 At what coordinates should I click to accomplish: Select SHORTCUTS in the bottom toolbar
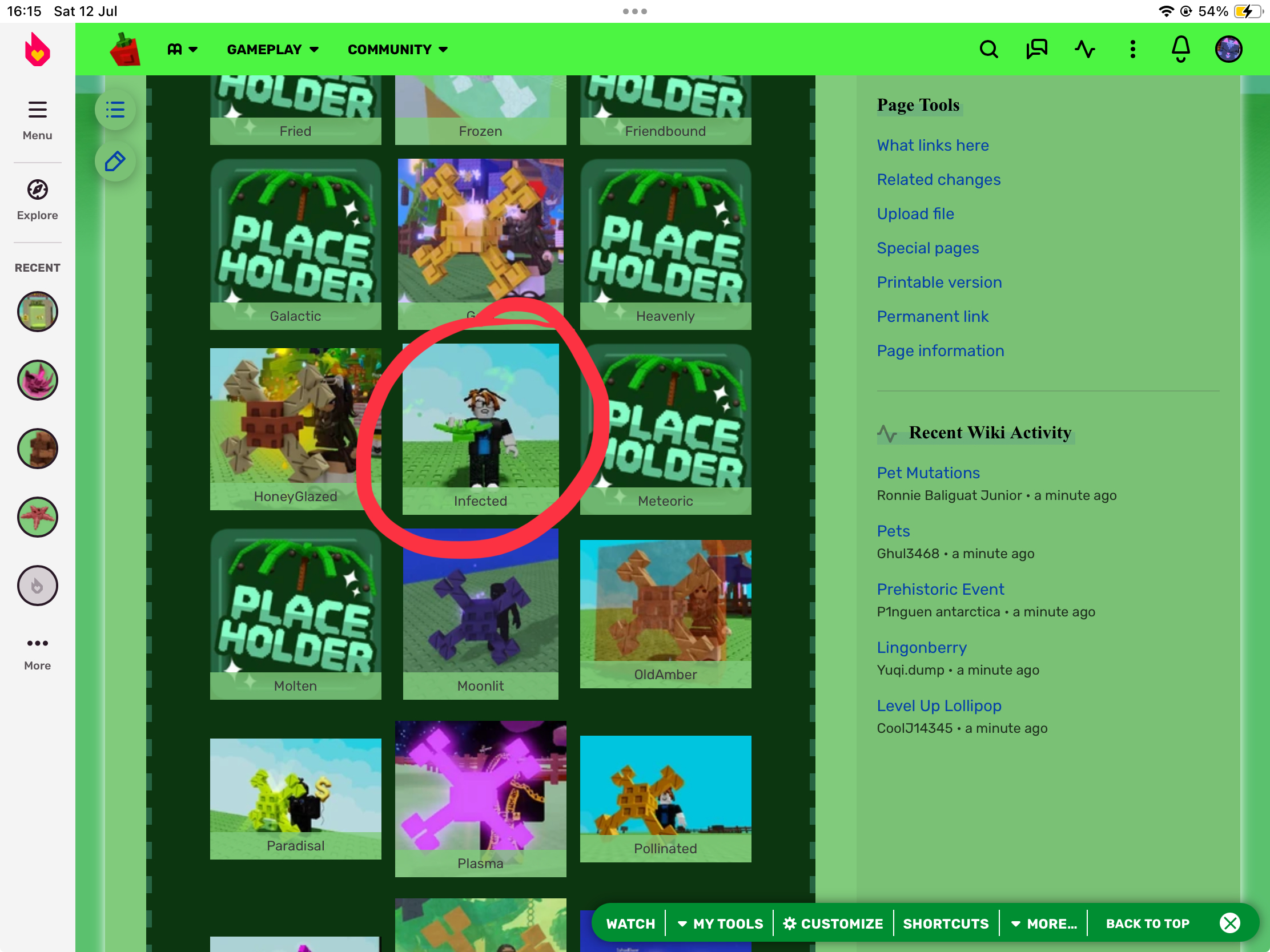946,923
